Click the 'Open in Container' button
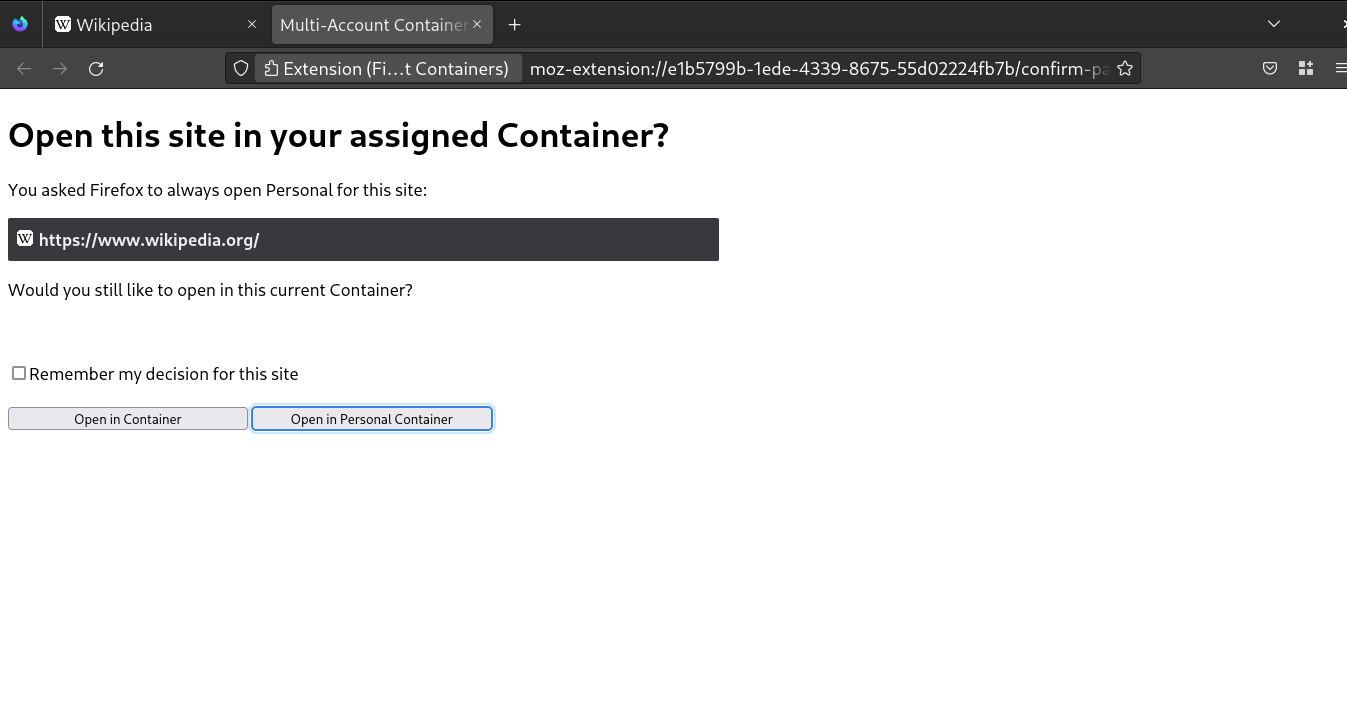 click(x=127, y=418)
